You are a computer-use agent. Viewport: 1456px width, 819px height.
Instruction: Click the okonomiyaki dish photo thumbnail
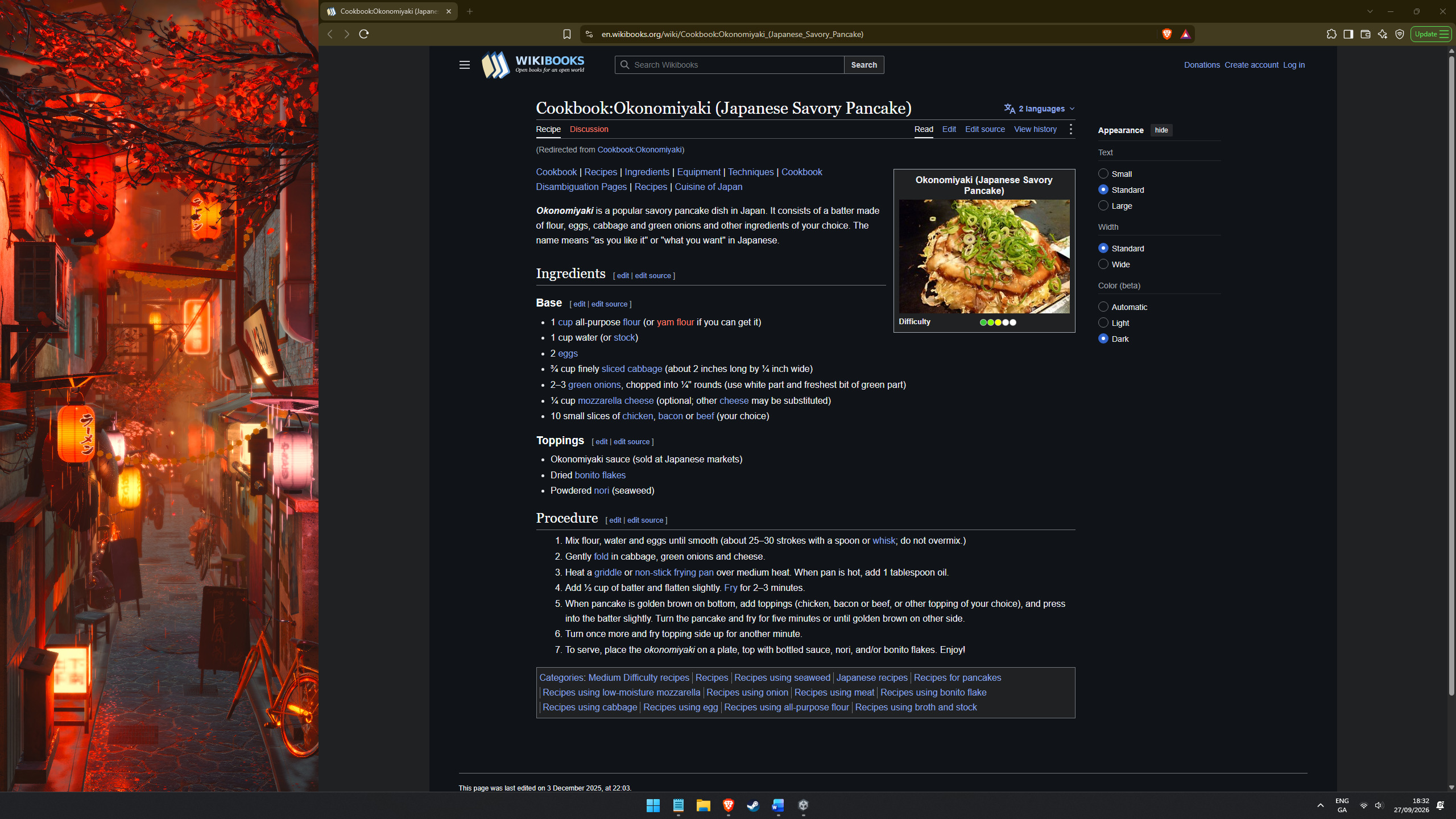(x=984, y=257)
